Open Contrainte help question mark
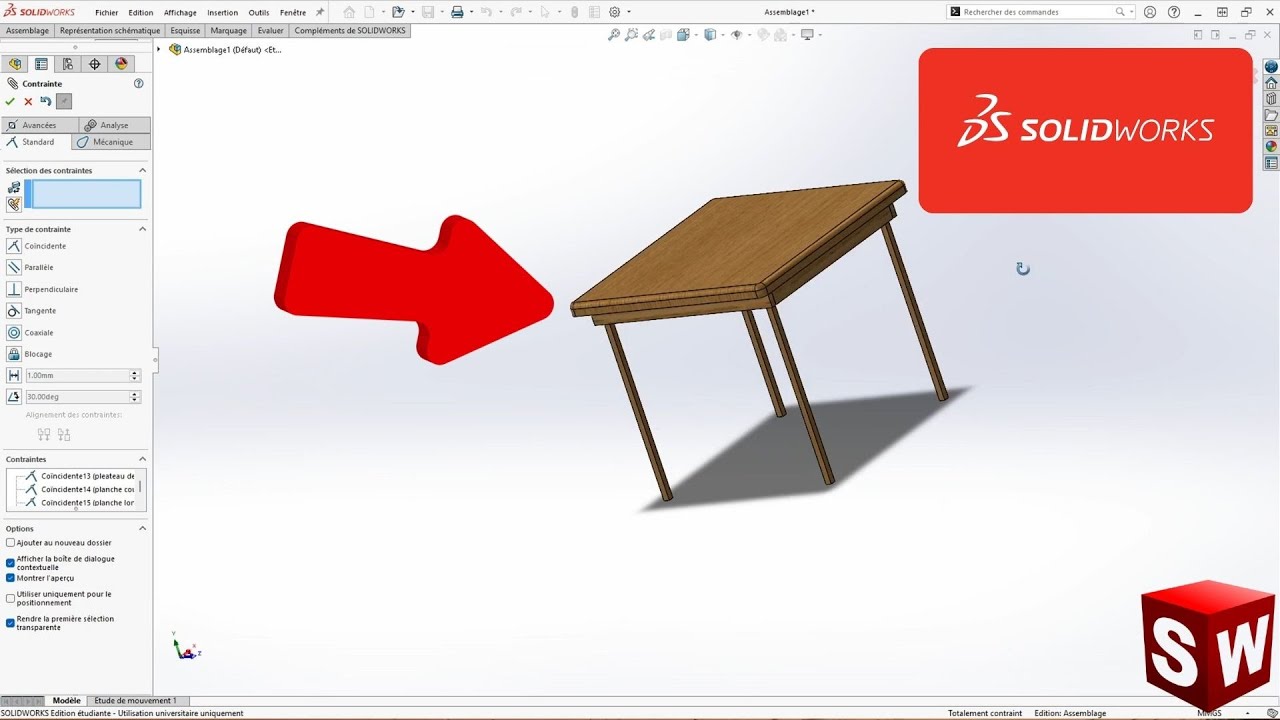 tap(139, 84)
